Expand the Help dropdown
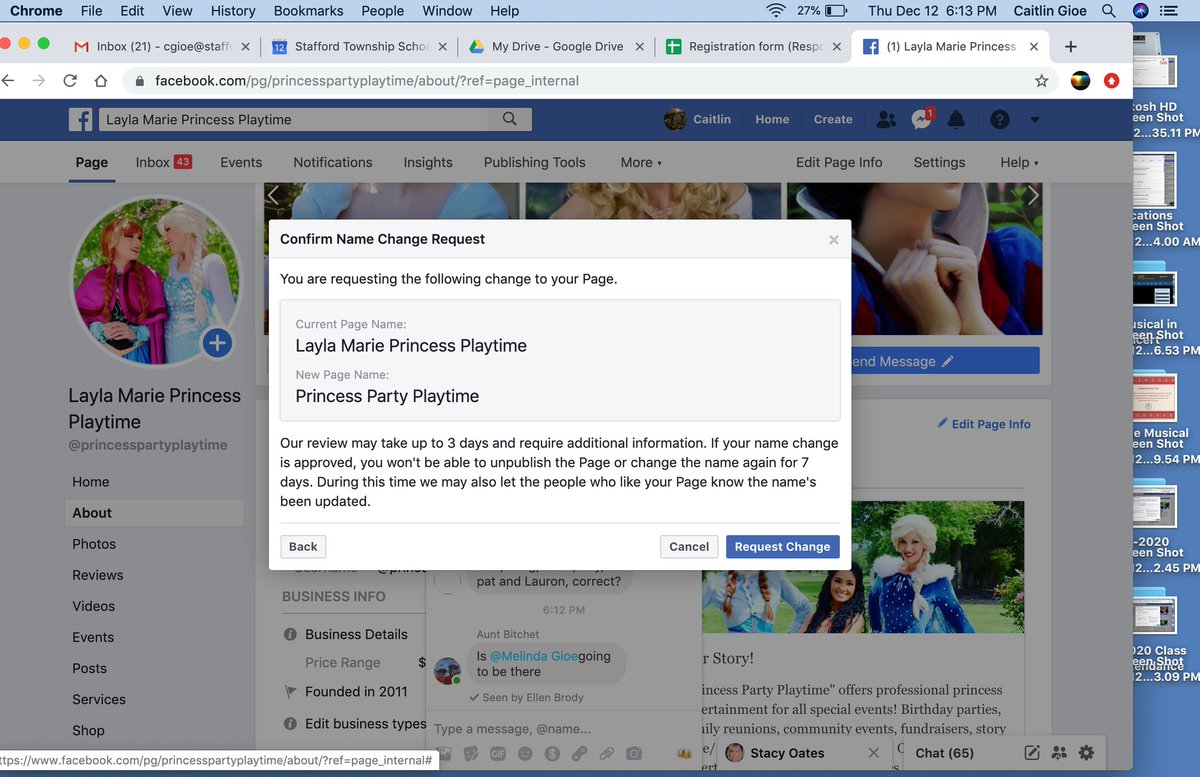Image resolution: width=1200 pixels, height=777 pixels. point(1019,162)
